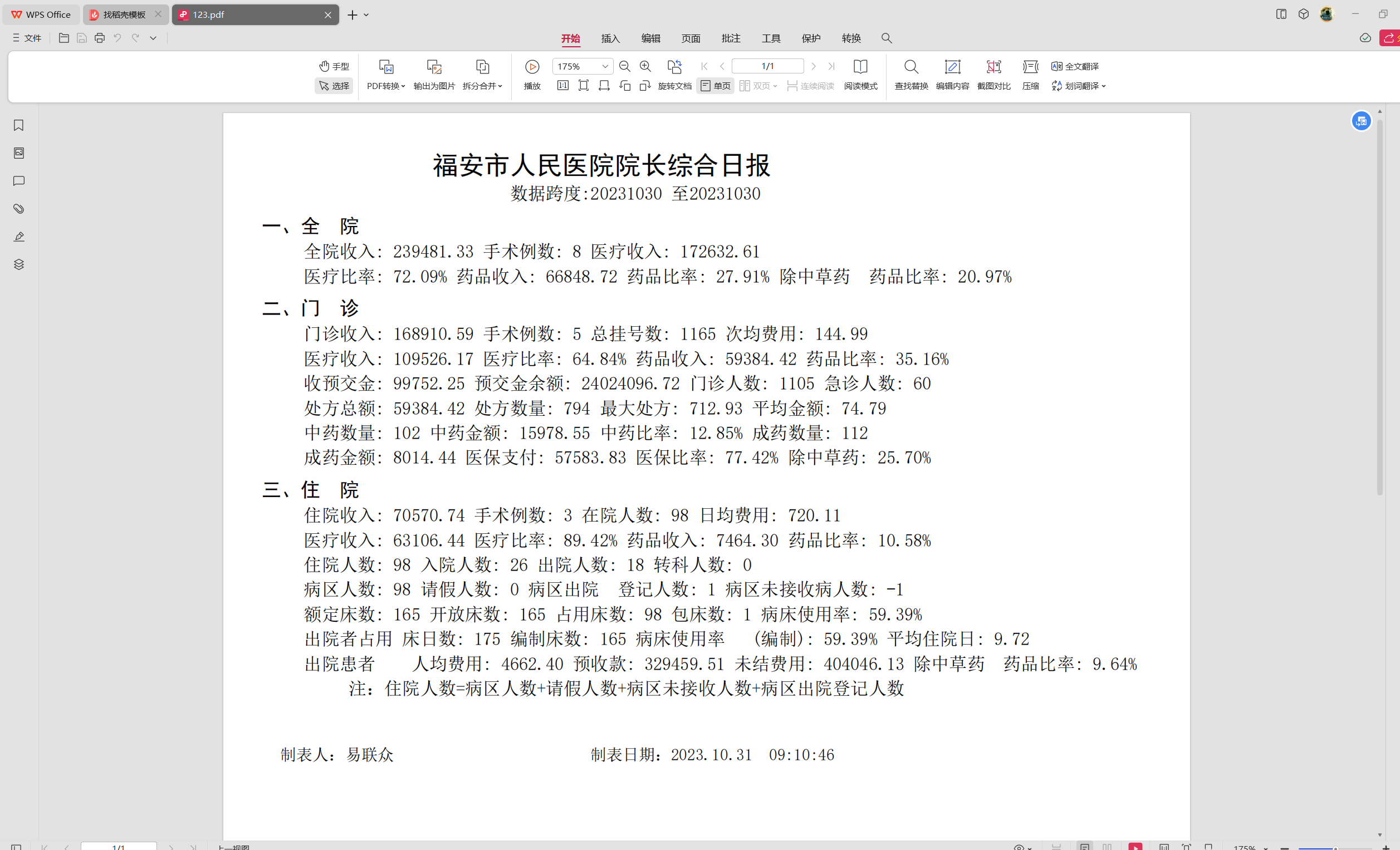Click the 播放 play slideshow icon

tap(532, 67)
